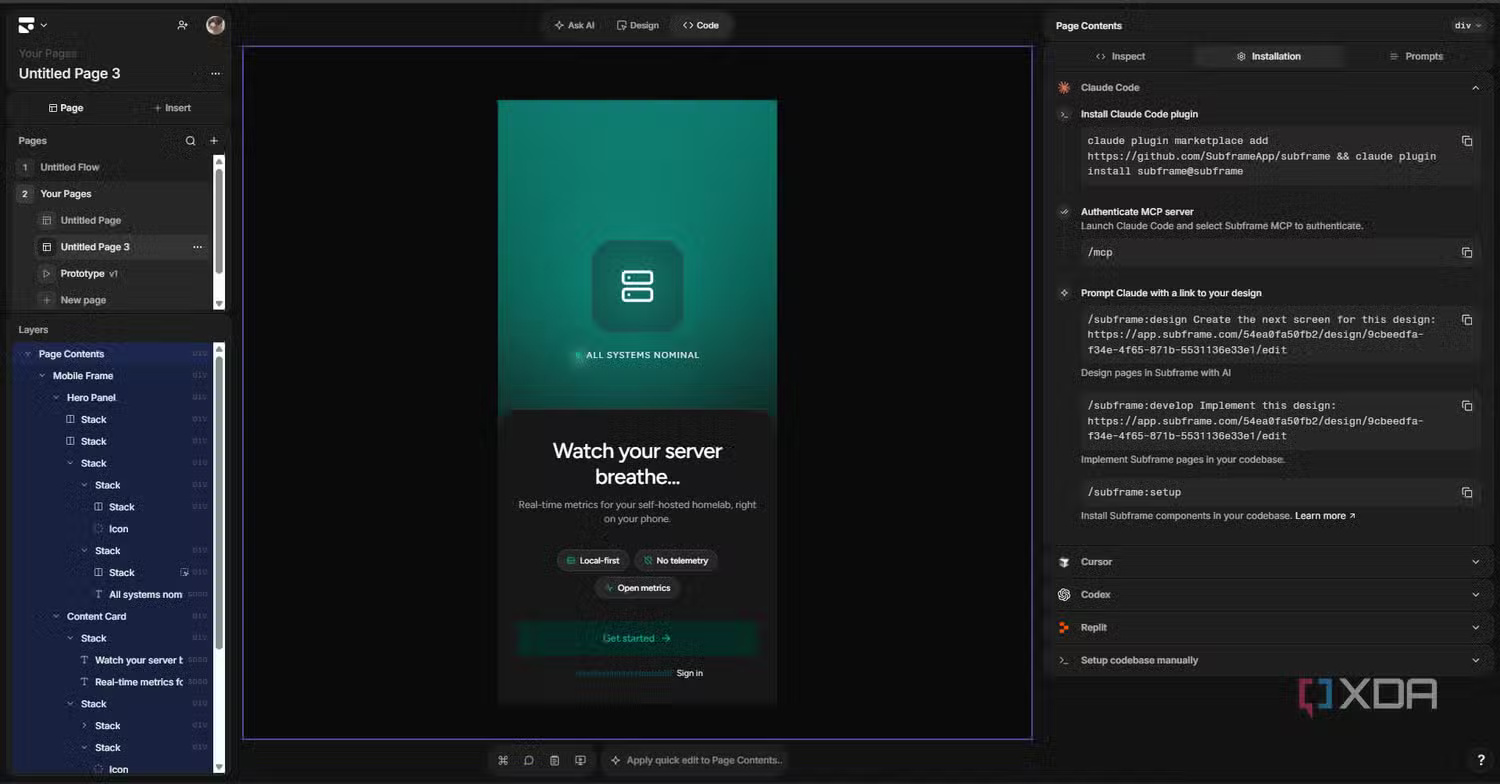Image resolution: width=1500 pixels, height=784 pixels.
Task: Open the Subframe logo menu
Action: click(x=32, y=25)
